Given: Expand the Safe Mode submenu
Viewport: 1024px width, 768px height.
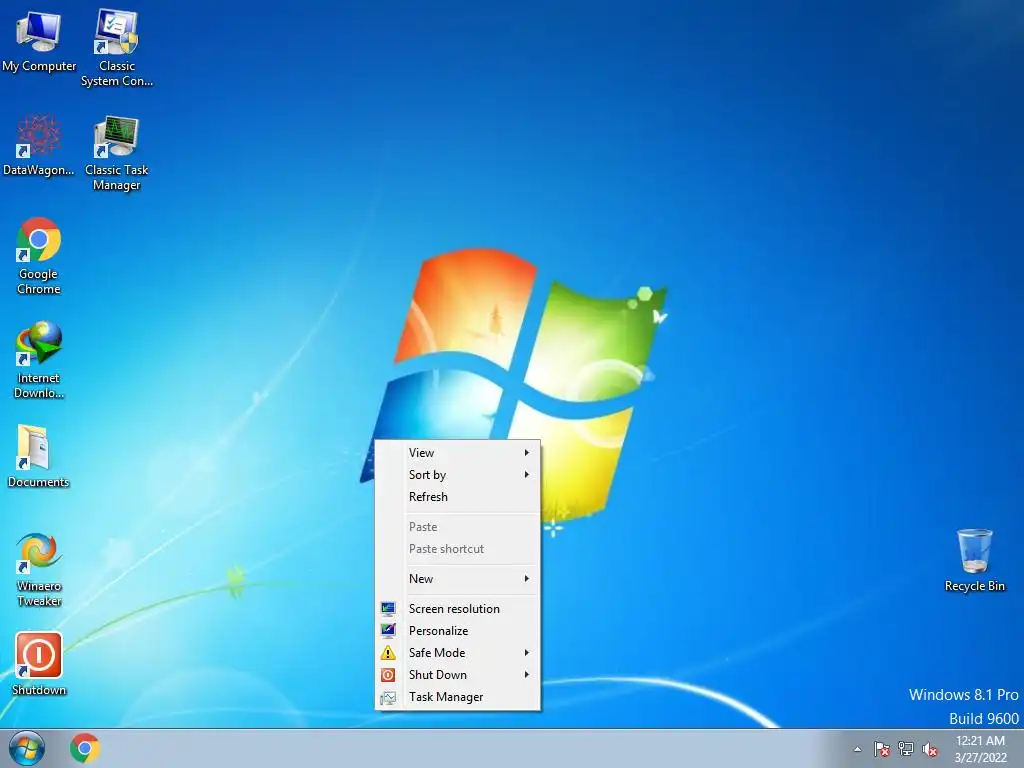Looking at the screenshot, I should click(x=458, y=653).
